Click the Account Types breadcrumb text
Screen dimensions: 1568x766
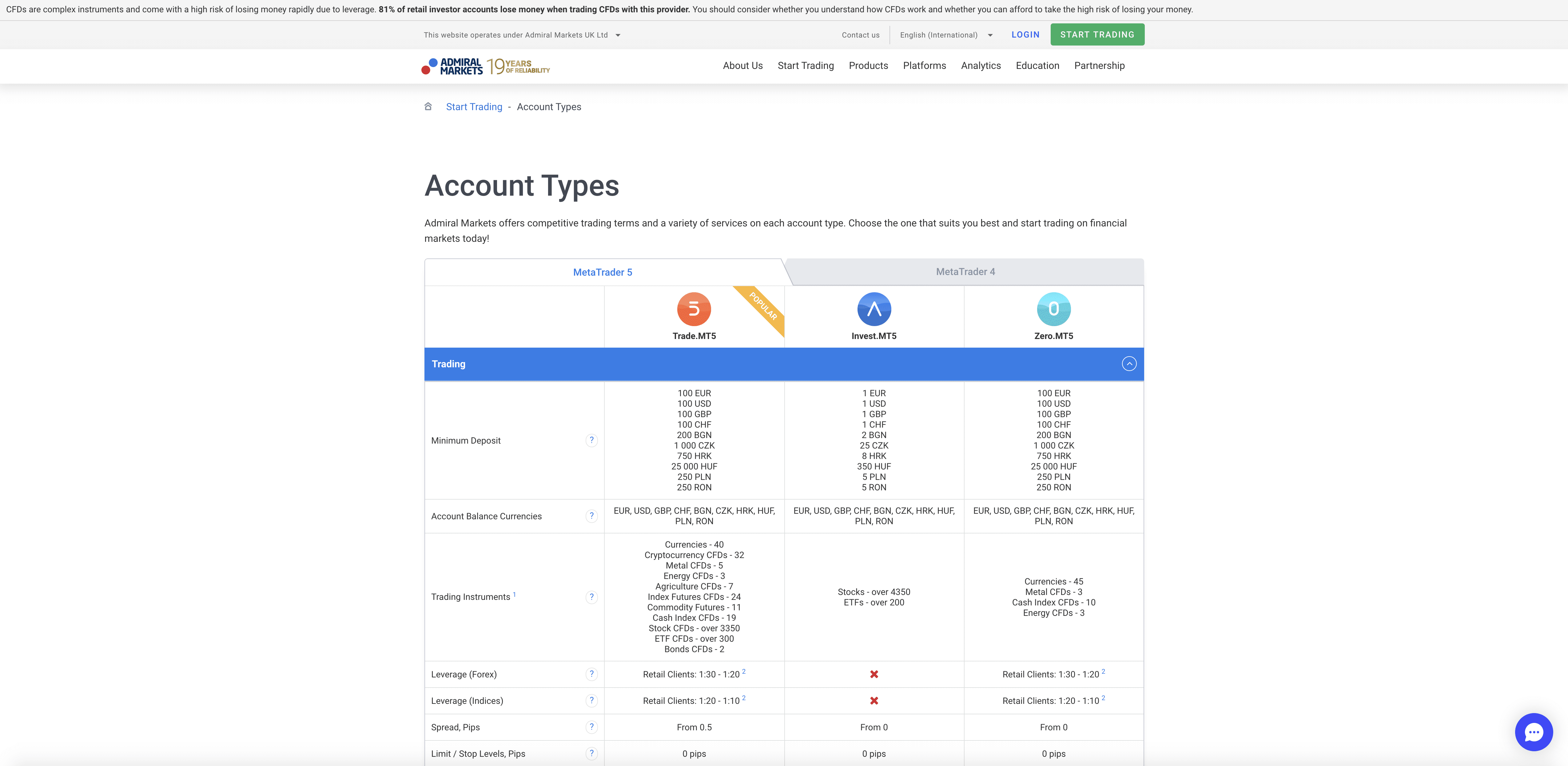[548, 107]
